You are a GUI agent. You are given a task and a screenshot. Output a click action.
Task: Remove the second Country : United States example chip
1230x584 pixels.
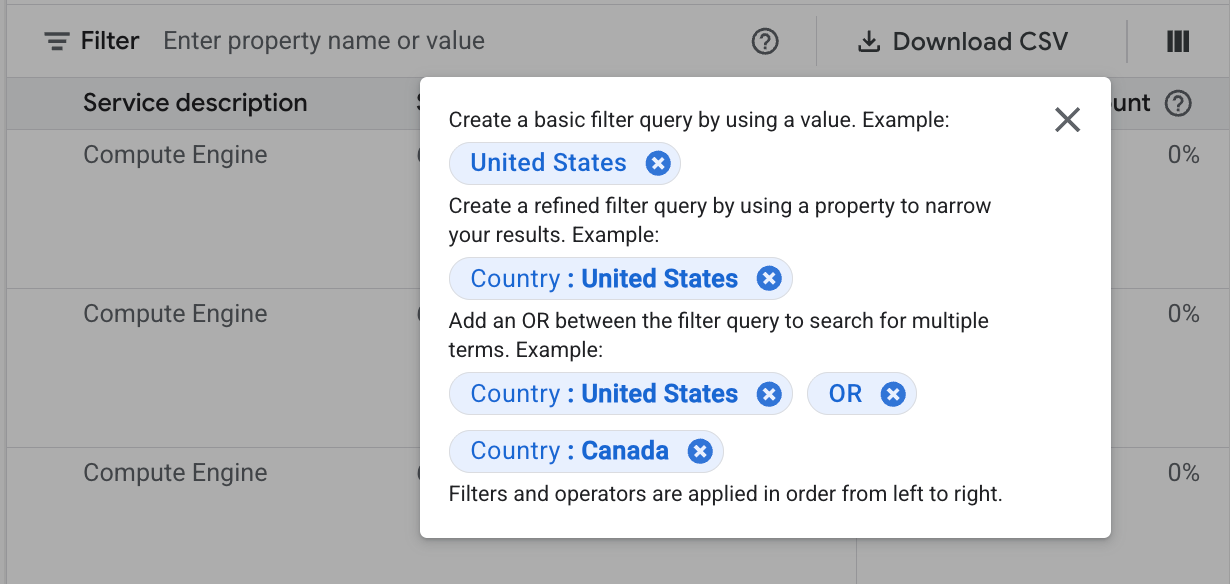pyautogui.click(x=769, y=393)
